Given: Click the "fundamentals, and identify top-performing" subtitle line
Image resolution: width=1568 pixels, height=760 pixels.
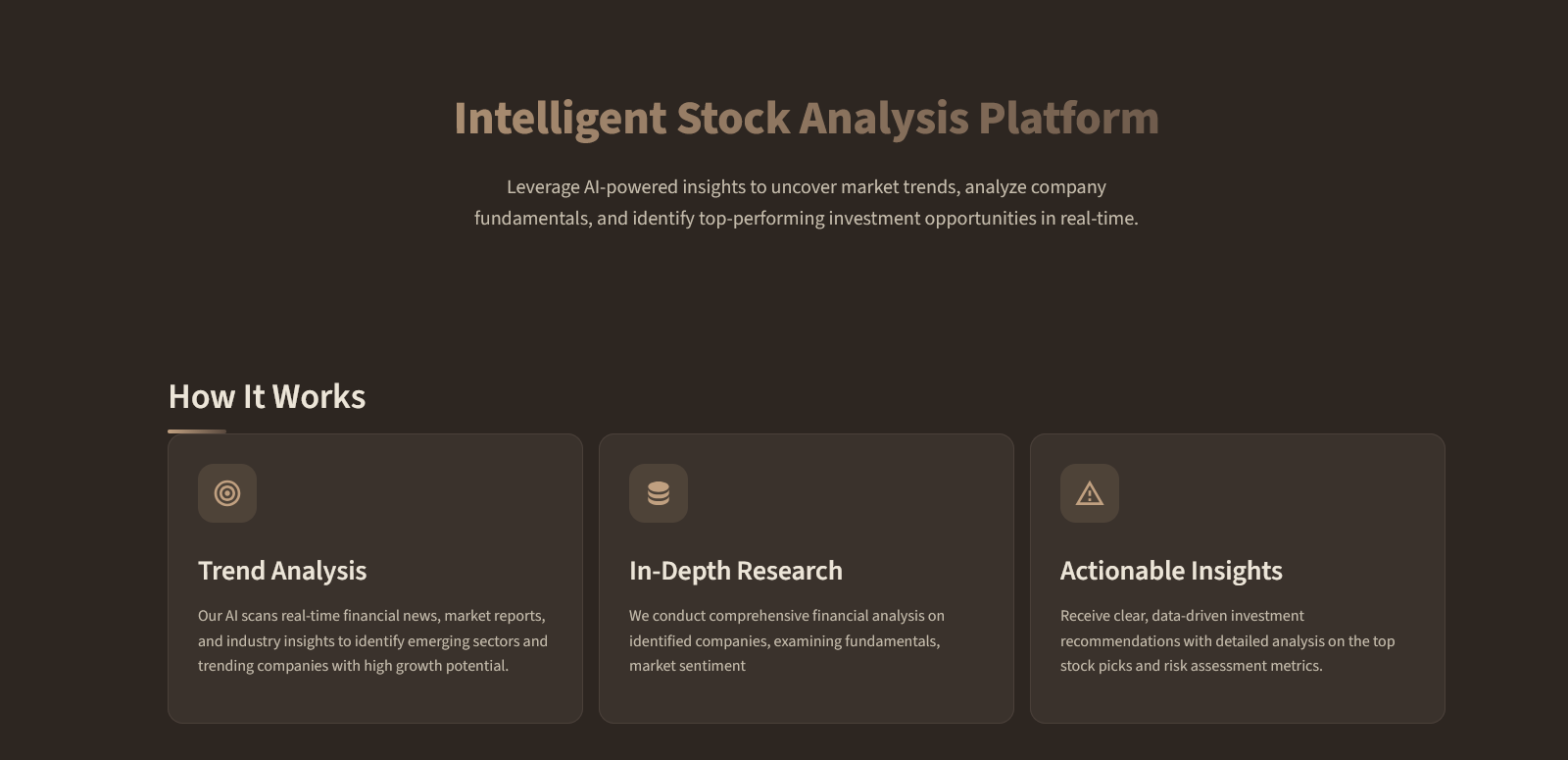Looking at the screenshot, I should tap(806, 219).
